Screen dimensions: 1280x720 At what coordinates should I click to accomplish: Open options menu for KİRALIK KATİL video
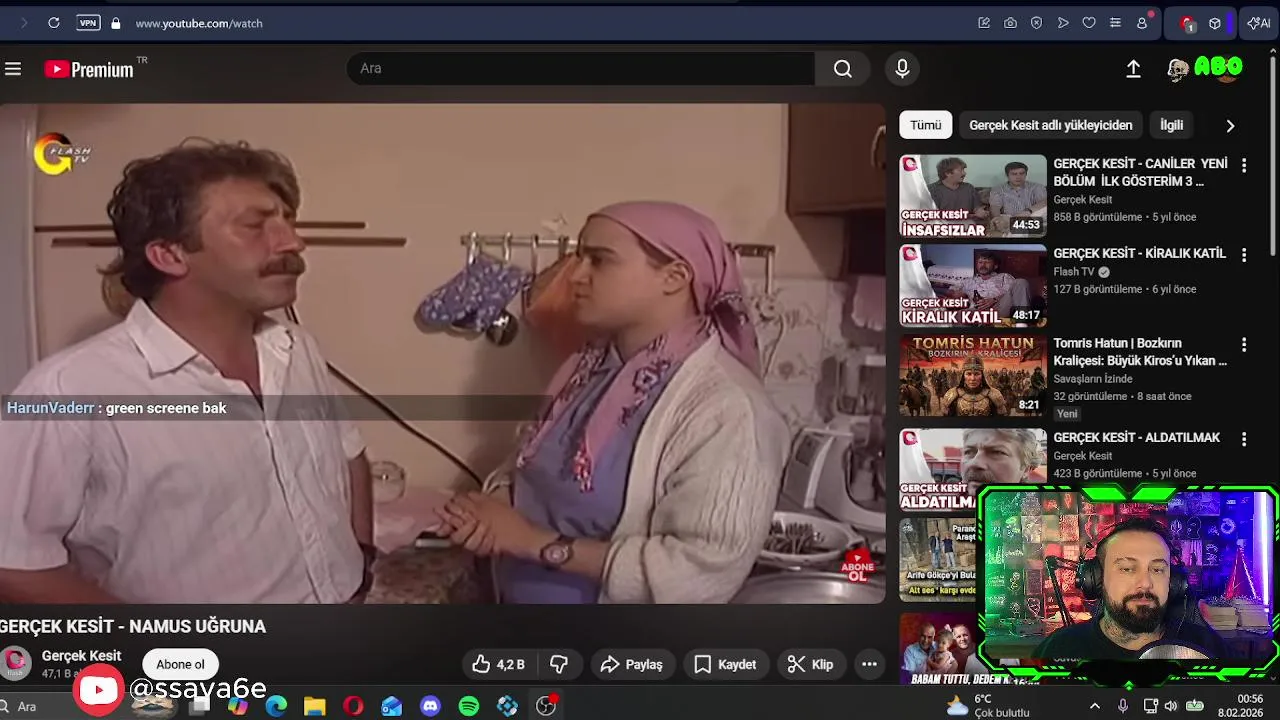1244,255
